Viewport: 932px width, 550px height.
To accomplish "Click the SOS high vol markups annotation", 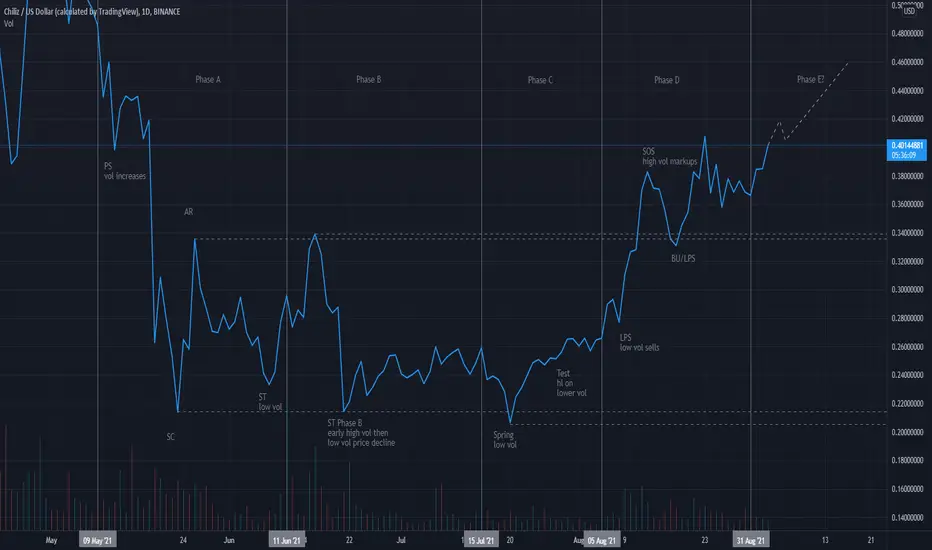I will 670,156.
